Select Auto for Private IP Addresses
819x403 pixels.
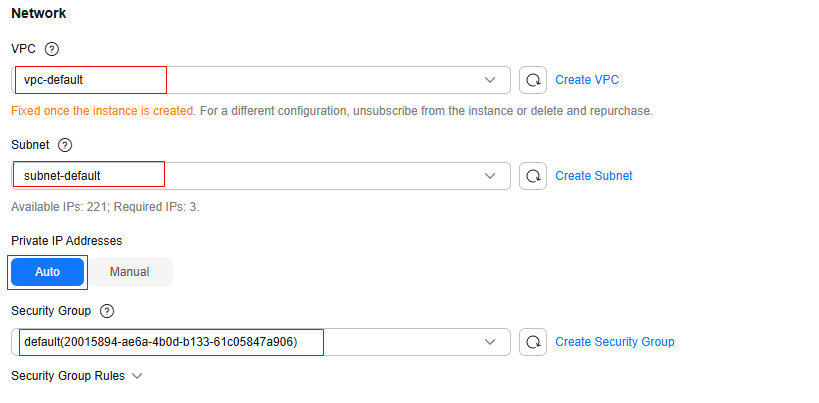click(x=48, y=272)
